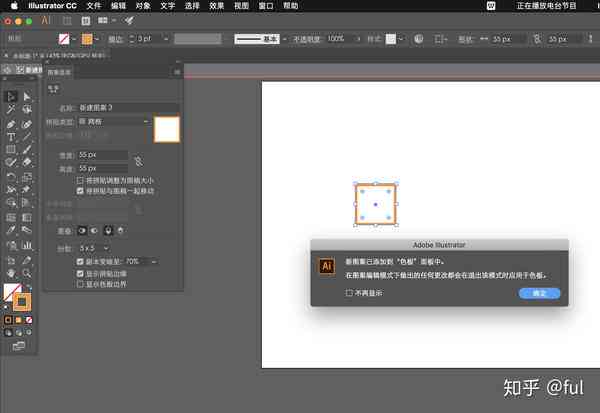Select the Symbol Sprayer tool

[11, 245]
